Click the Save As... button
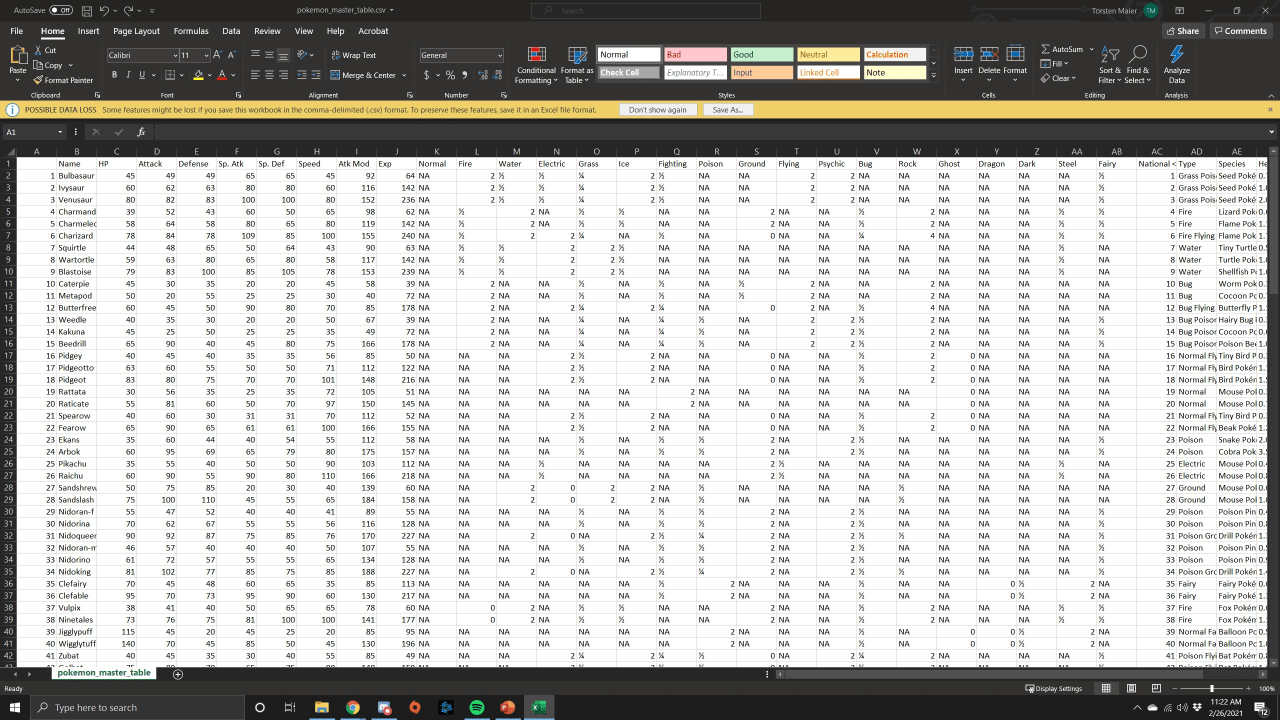 728,110
